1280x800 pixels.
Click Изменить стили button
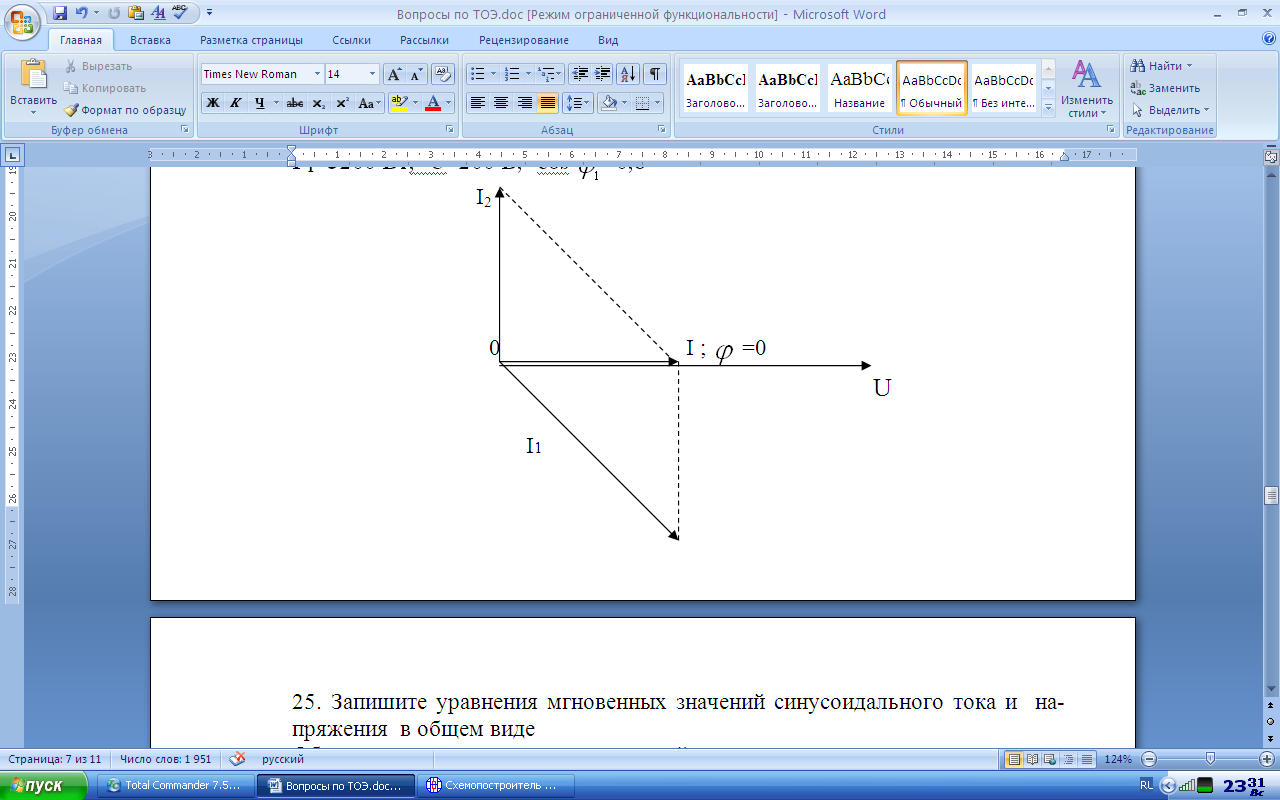1087,88
